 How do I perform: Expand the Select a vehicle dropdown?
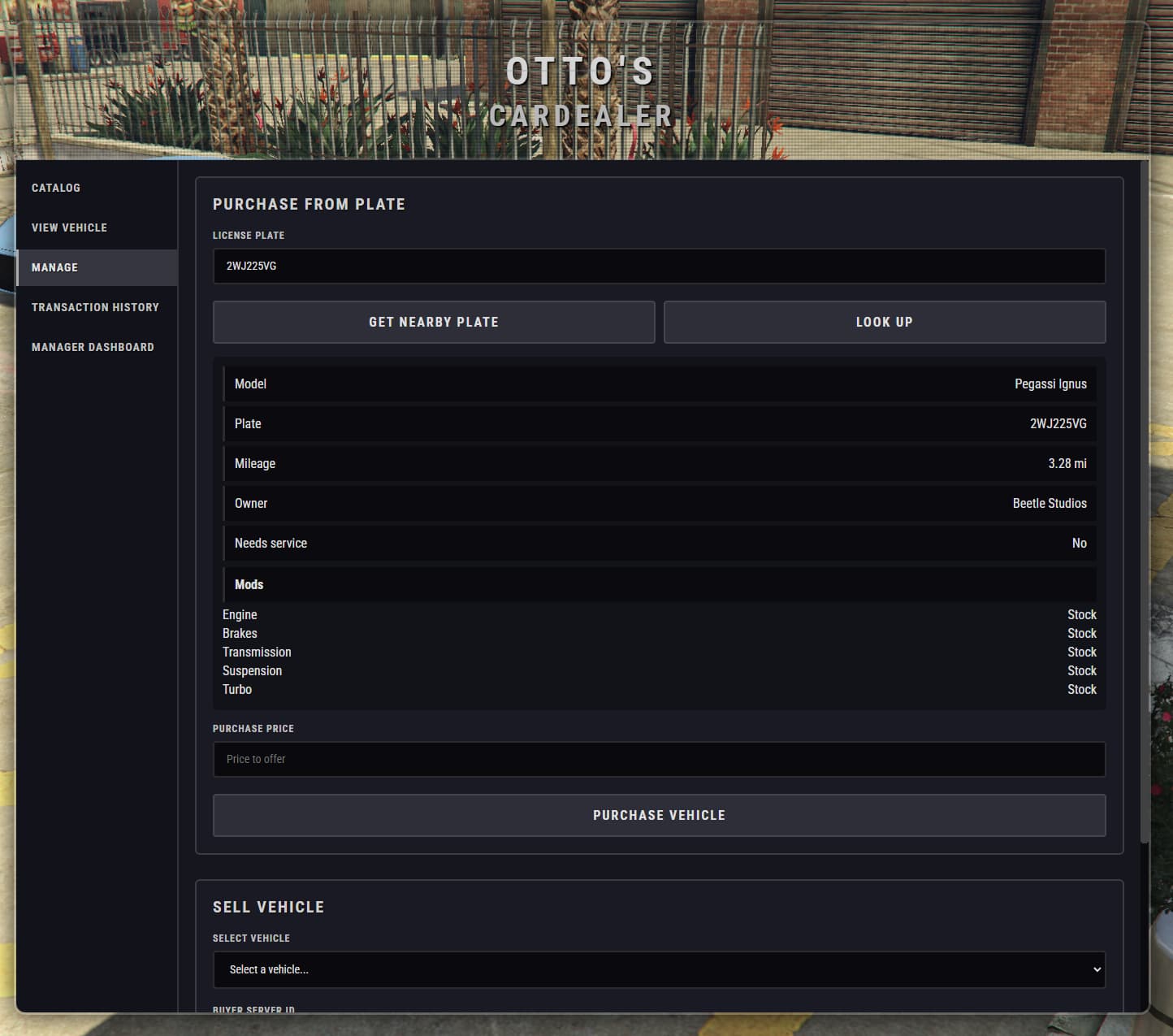point(658,969)
